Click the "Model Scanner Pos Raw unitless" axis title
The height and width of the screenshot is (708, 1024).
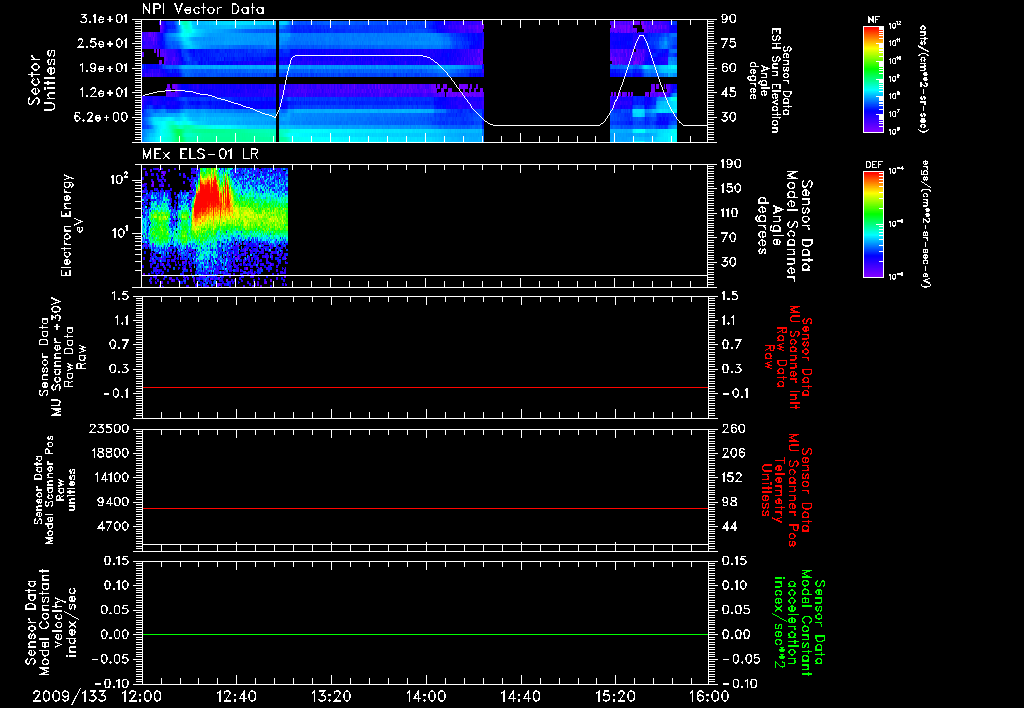tap(55, 490)
